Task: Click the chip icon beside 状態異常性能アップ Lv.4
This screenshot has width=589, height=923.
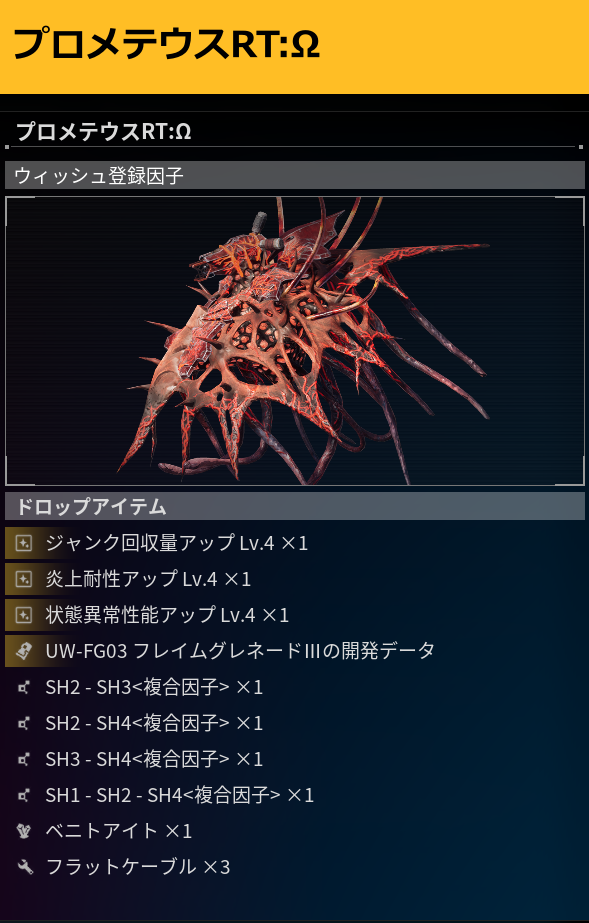Action: (24, 615)
